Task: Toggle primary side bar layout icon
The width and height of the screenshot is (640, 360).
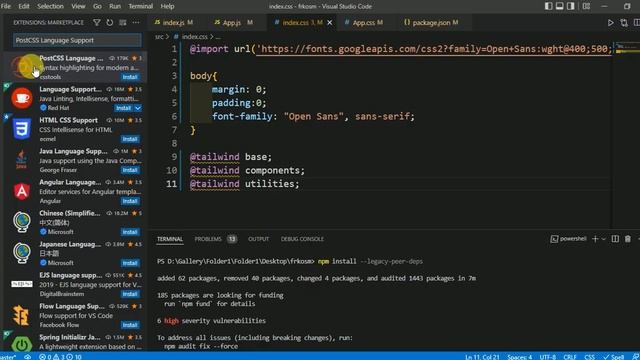Action: pyautogui.click(x=549, y=6)
